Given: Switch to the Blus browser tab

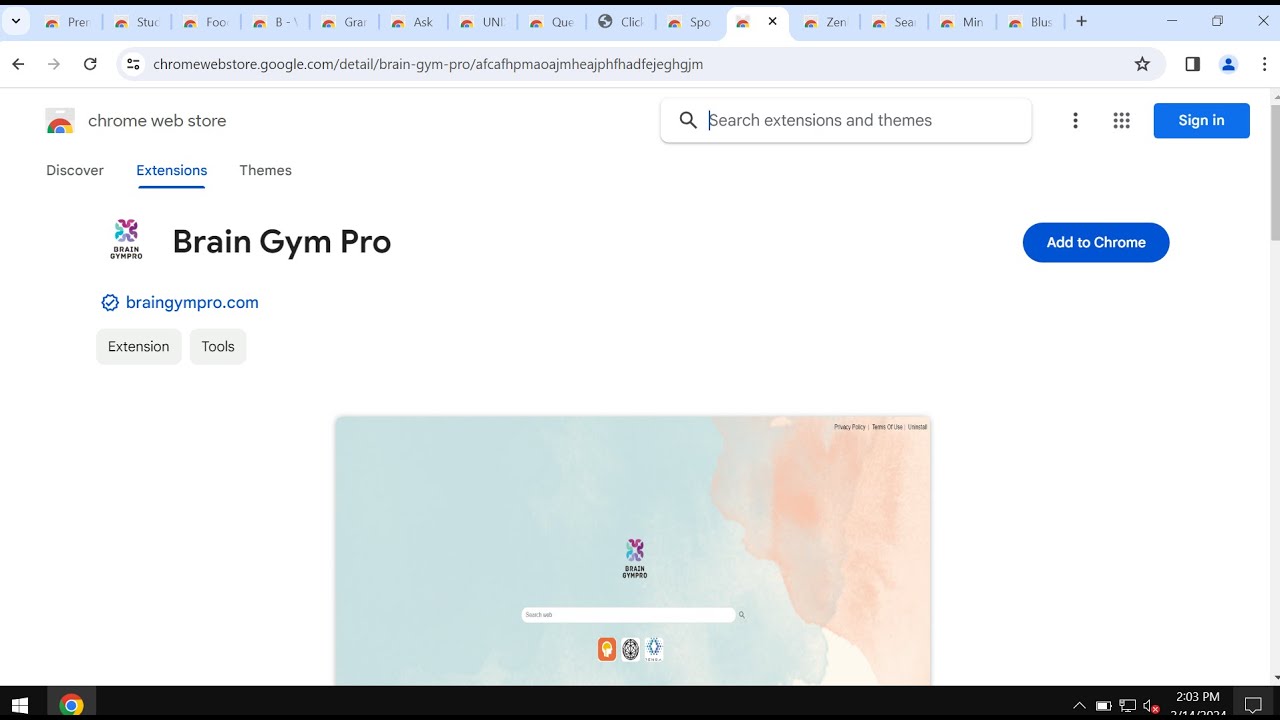Looking at the screenshot, I should 1030,22.
